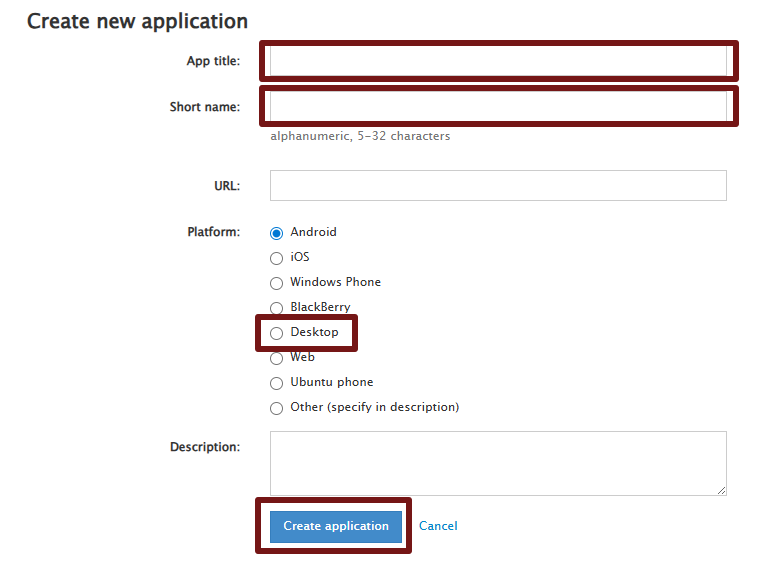Click the Description box resize handle

tap(721, 490)
